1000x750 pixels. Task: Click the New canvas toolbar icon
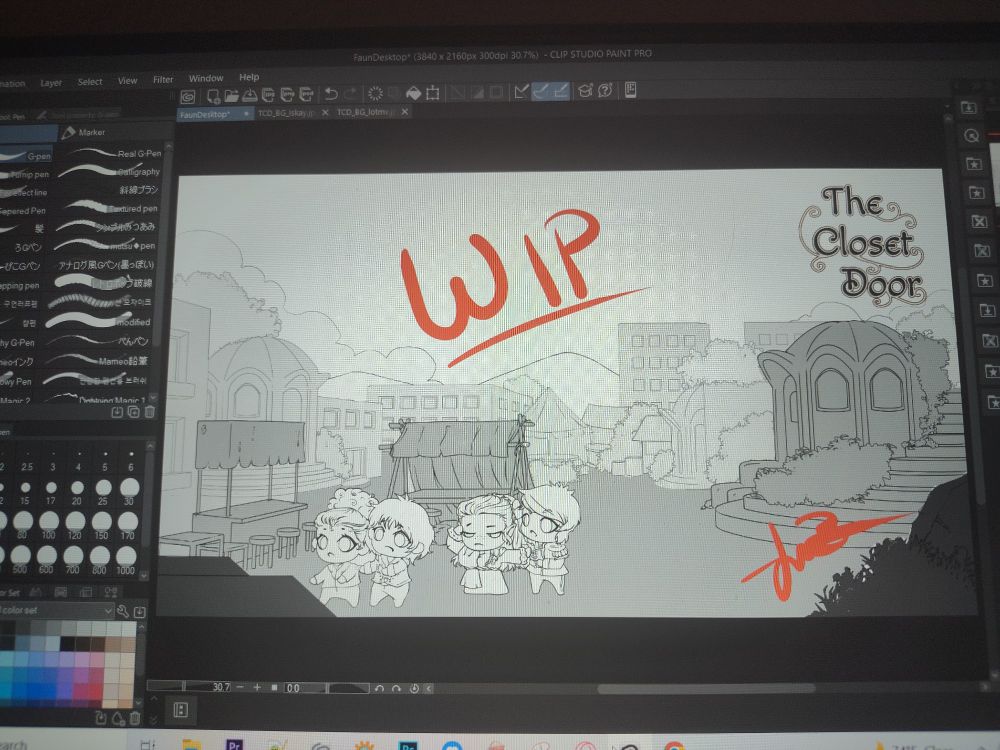pos(213,96)
